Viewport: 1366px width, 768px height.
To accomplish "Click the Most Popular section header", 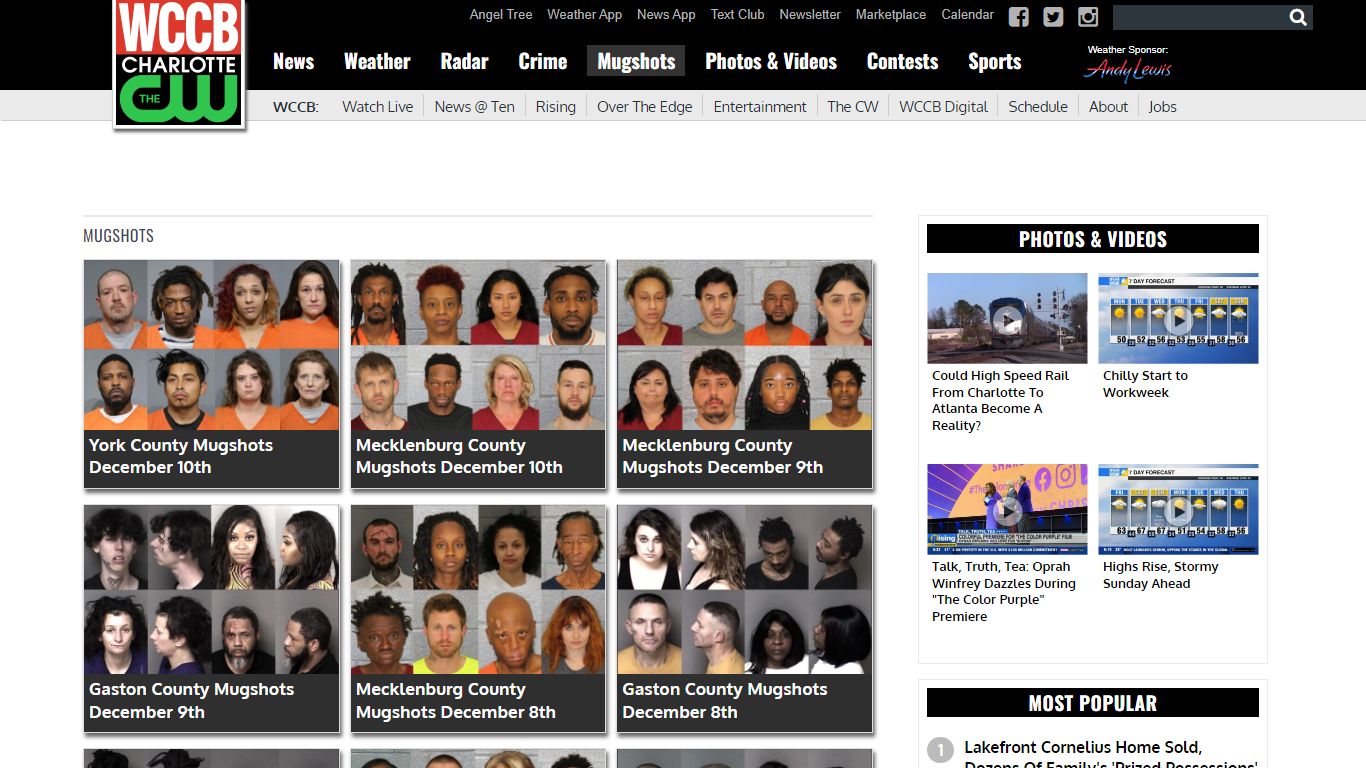I will pyautogui.click(x=1093, y=703).
